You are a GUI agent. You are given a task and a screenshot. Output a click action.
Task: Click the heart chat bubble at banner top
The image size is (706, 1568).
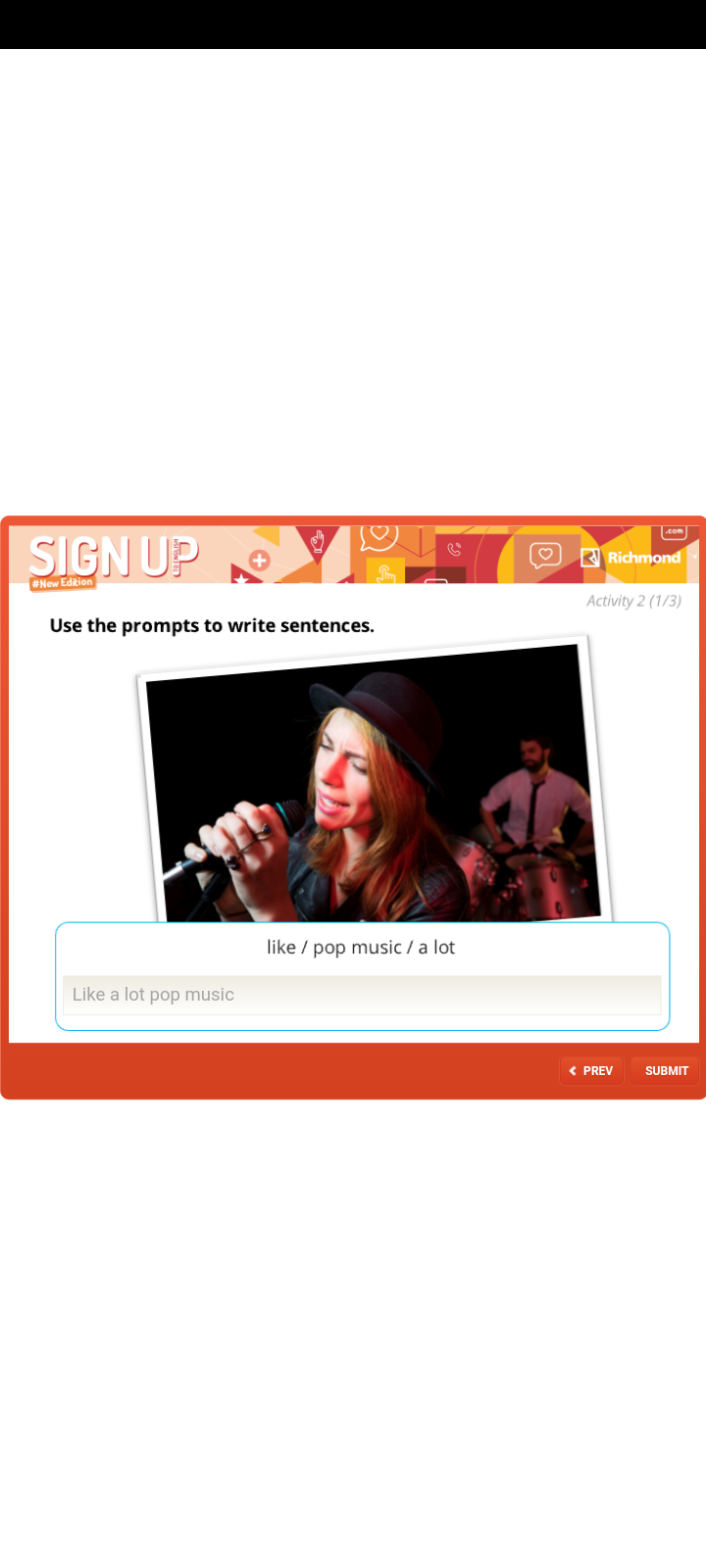click(378, 536)
